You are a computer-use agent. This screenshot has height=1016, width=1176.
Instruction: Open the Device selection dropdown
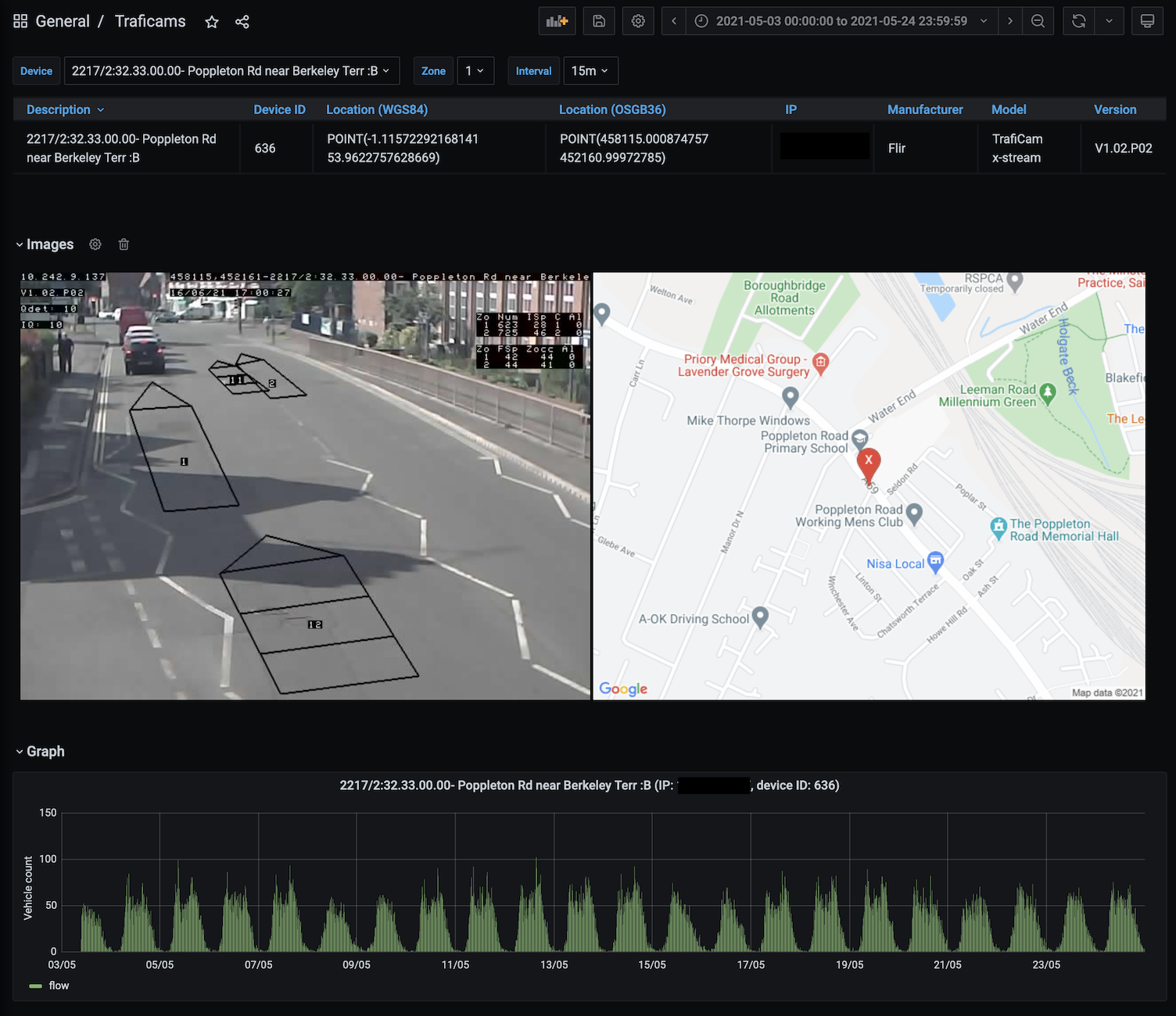[x=231, y=70]
